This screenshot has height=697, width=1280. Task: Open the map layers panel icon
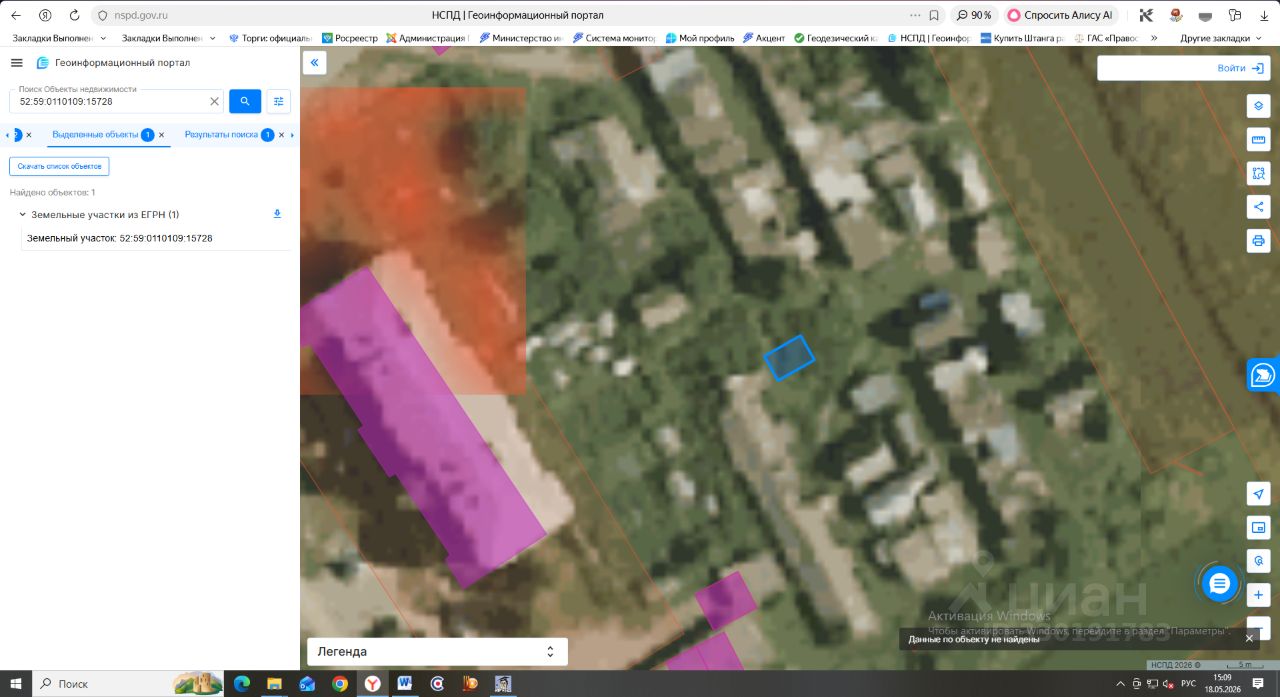tap(1258, 106)
